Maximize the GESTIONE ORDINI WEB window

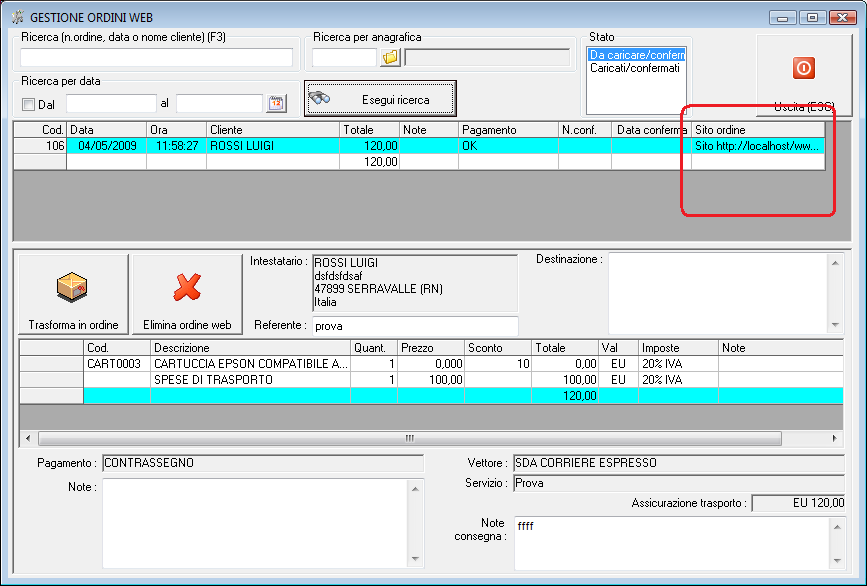(812, 18)
